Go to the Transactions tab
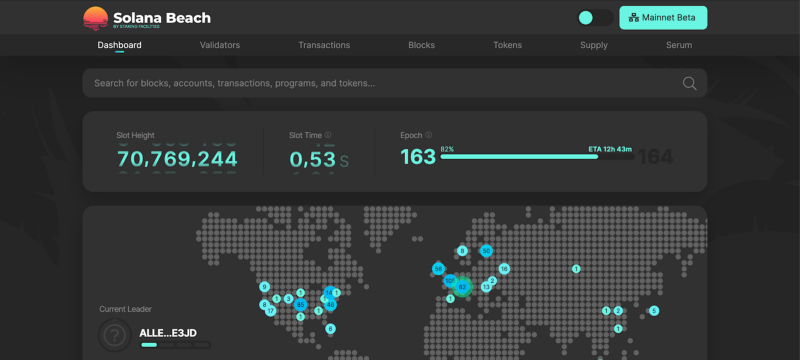 324,45
